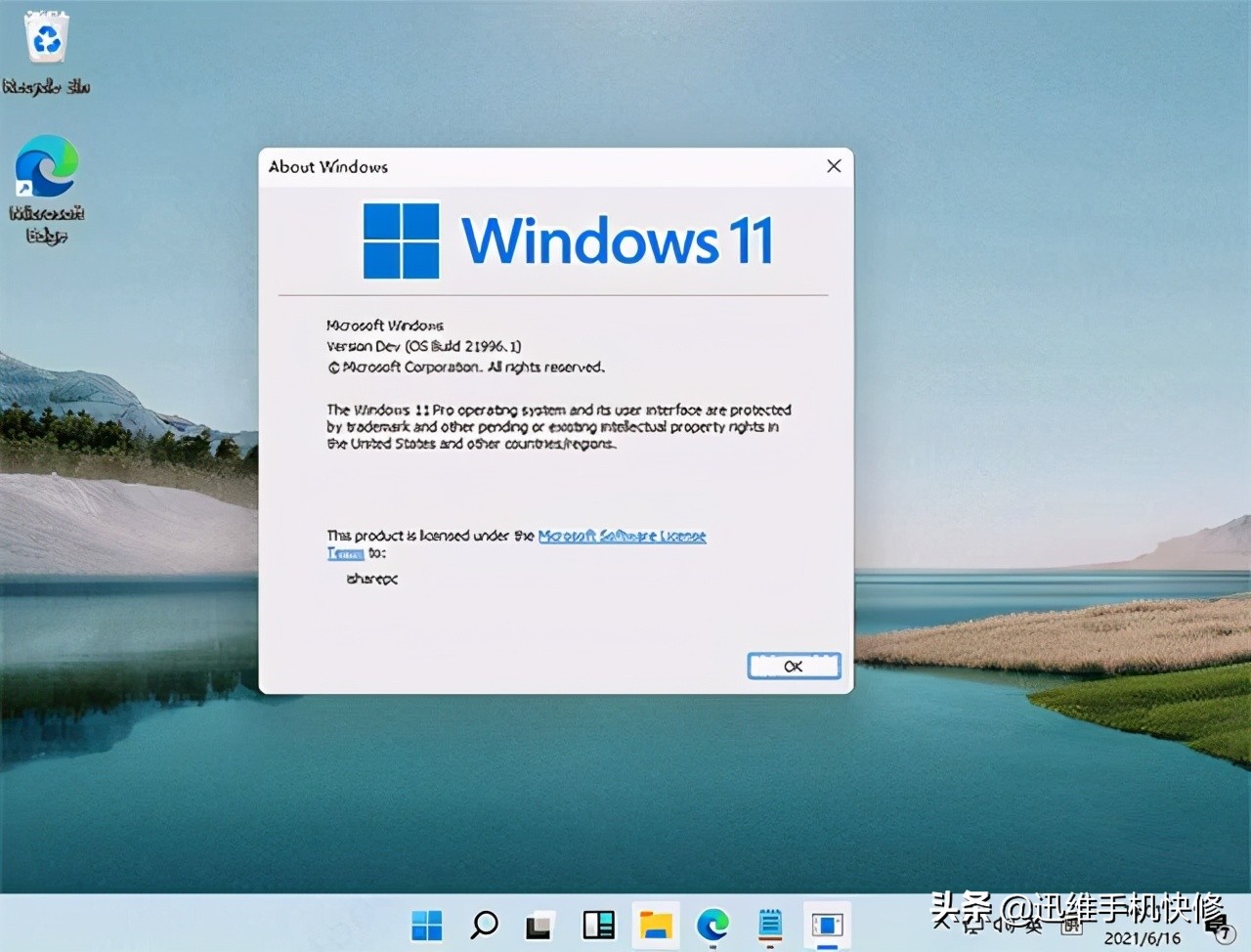1251x952 pixels.
Task: Open Microsoft Edge from the taskbar
Action: point(712,925)
